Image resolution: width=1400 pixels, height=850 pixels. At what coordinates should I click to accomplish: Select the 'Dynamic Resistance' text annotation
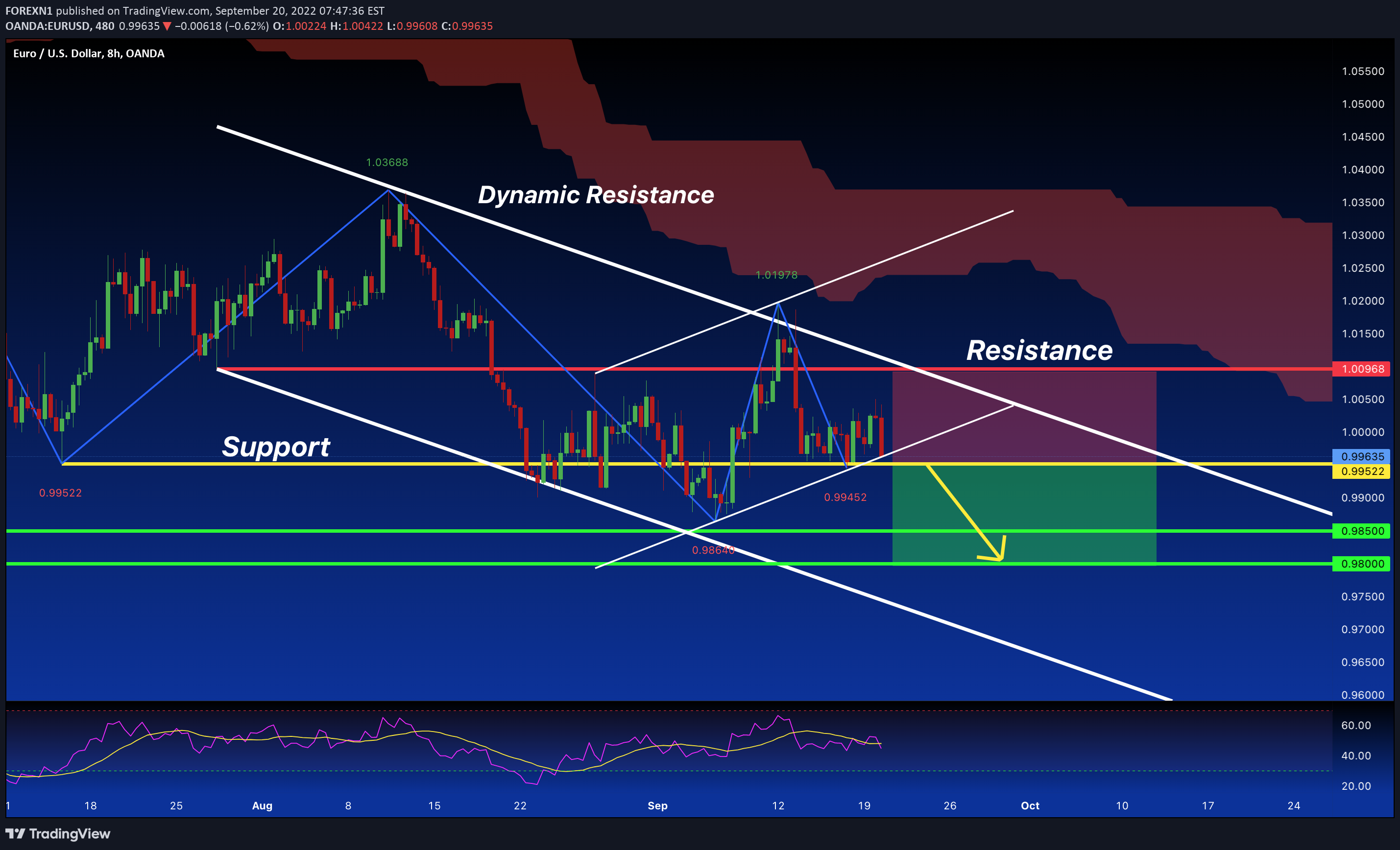click(596, 195)
